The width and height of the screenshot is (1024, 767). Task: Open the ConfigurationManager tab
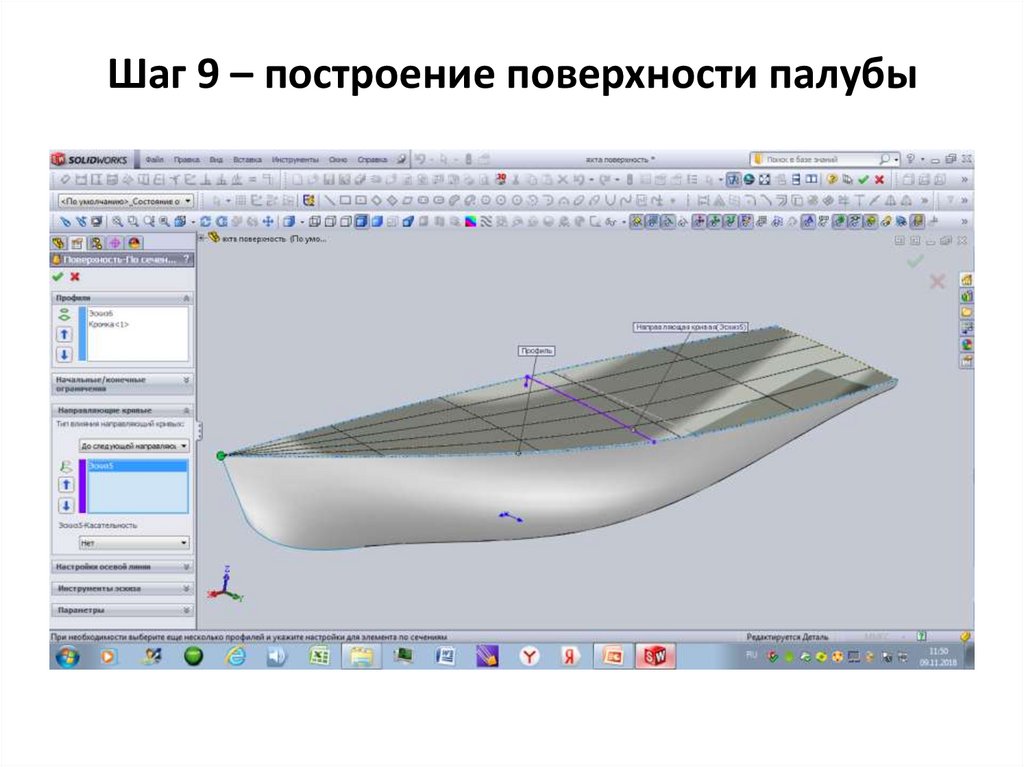(x=97, y=243)
